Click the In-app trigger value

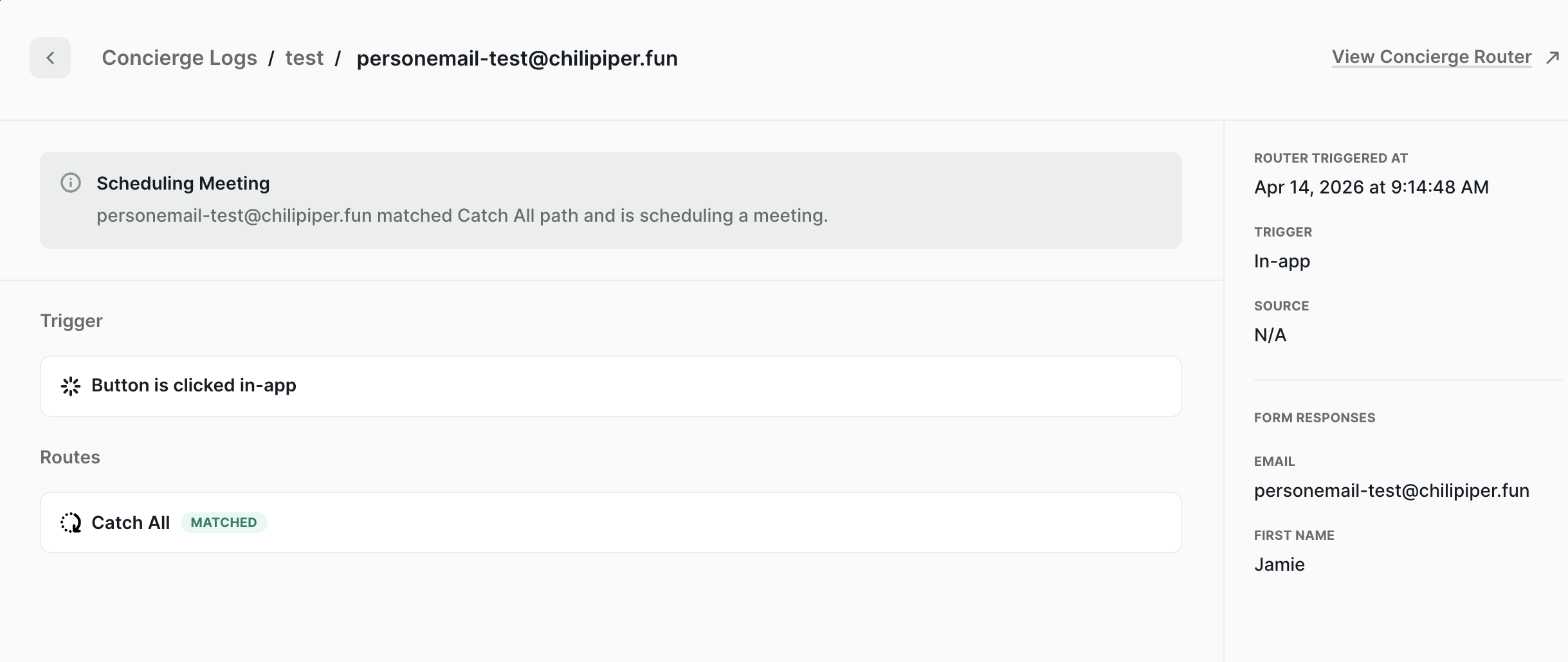(1282, 261)
